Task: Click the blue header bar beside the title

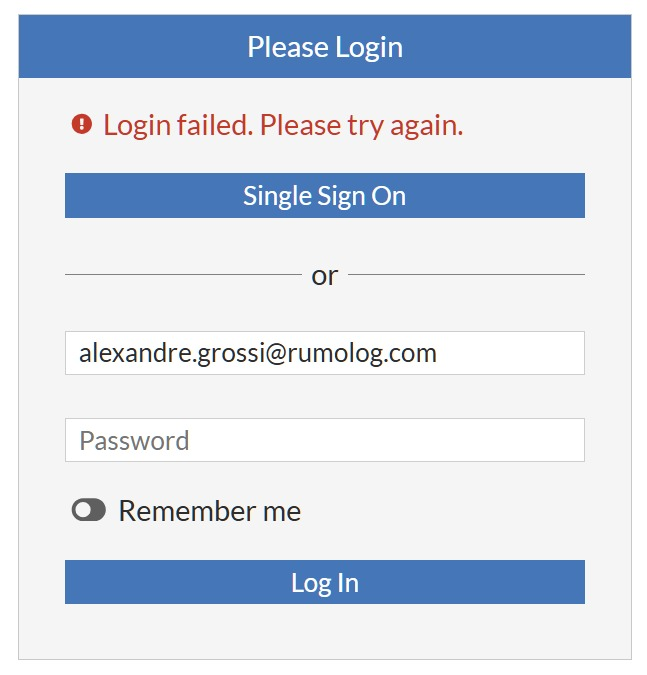Action: point(517,46)
